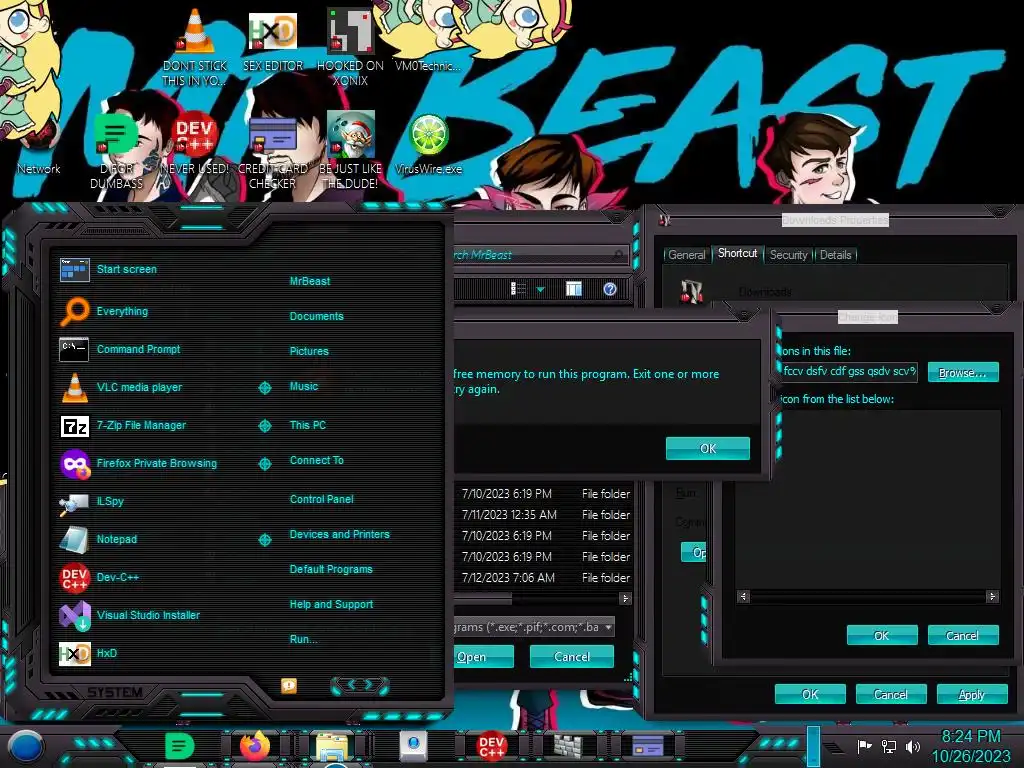Open HxD from the start menu list
Viewport: 1024px width, 768px height.
click(x=88, y=653)
